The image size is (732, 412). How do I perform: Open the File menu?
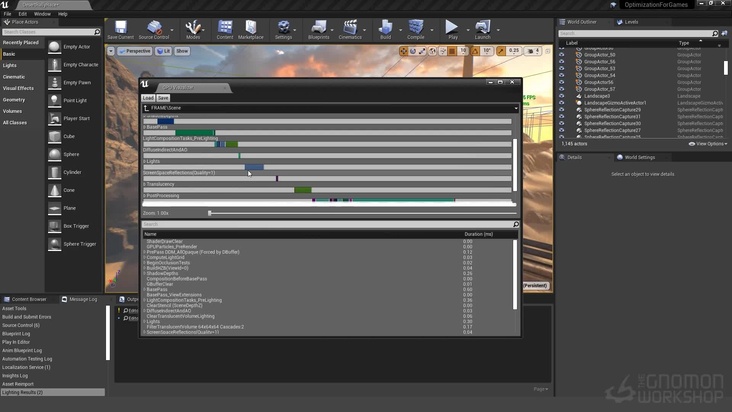coord(7,14)
